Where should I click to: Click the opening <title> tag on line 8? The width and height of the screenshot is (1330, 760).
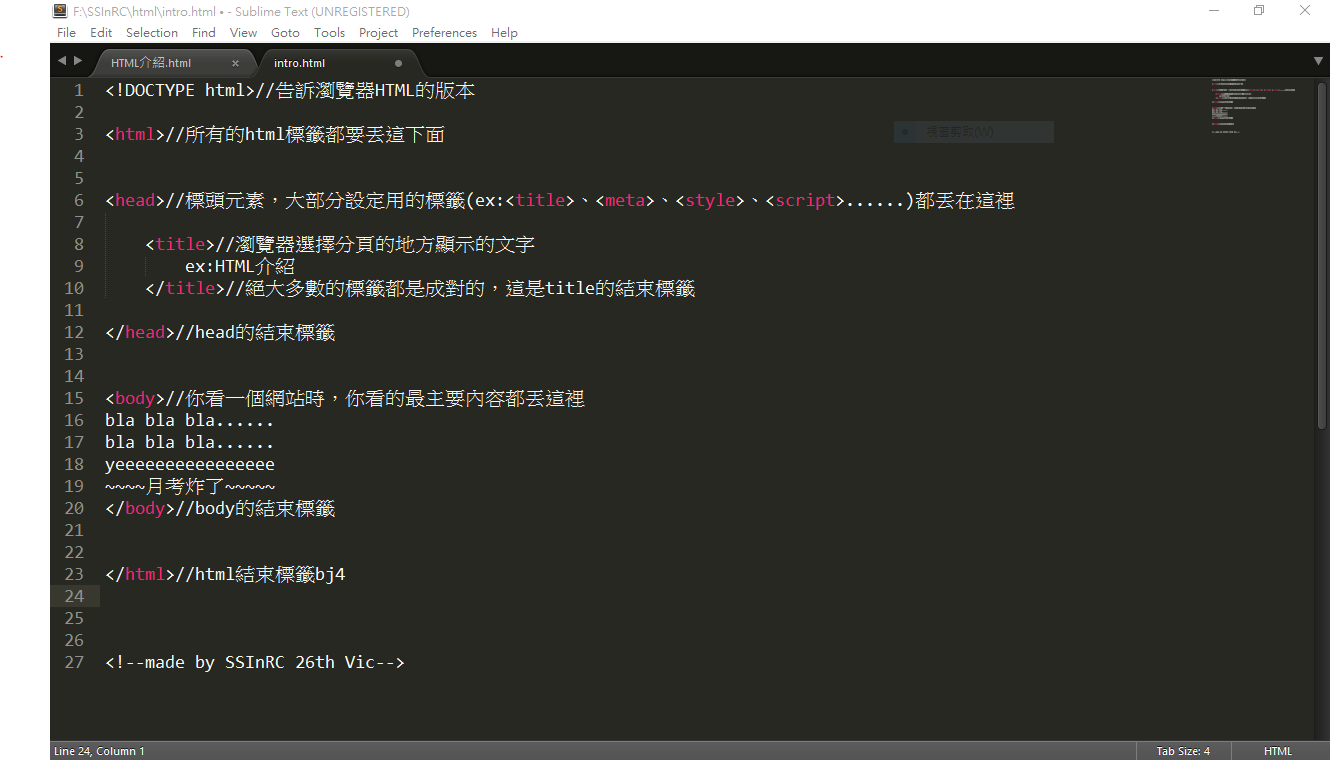(x=180, y=244)
